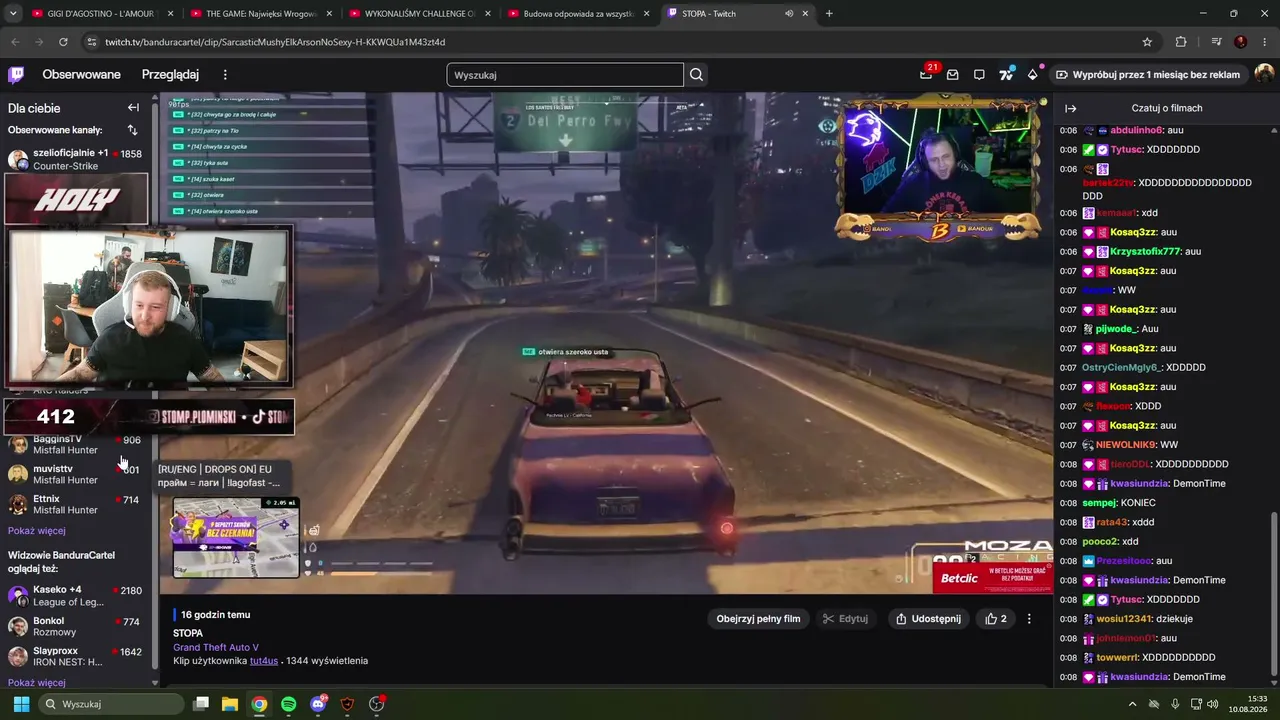Open the Chrome profile avatar
This screenshot has height=720, width=1280.
point(1241,42)
